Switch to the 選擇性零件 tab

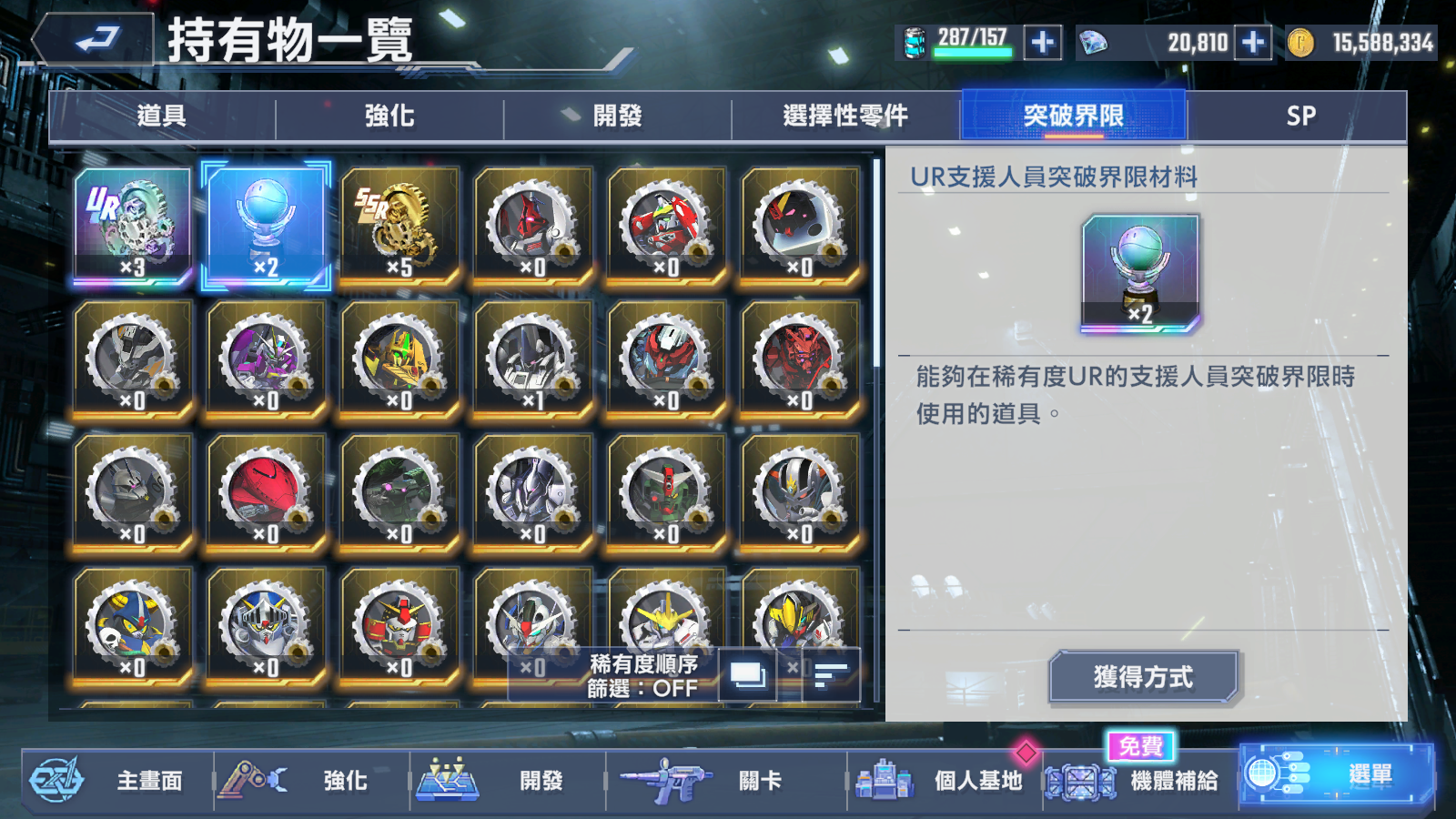point(845,116)
